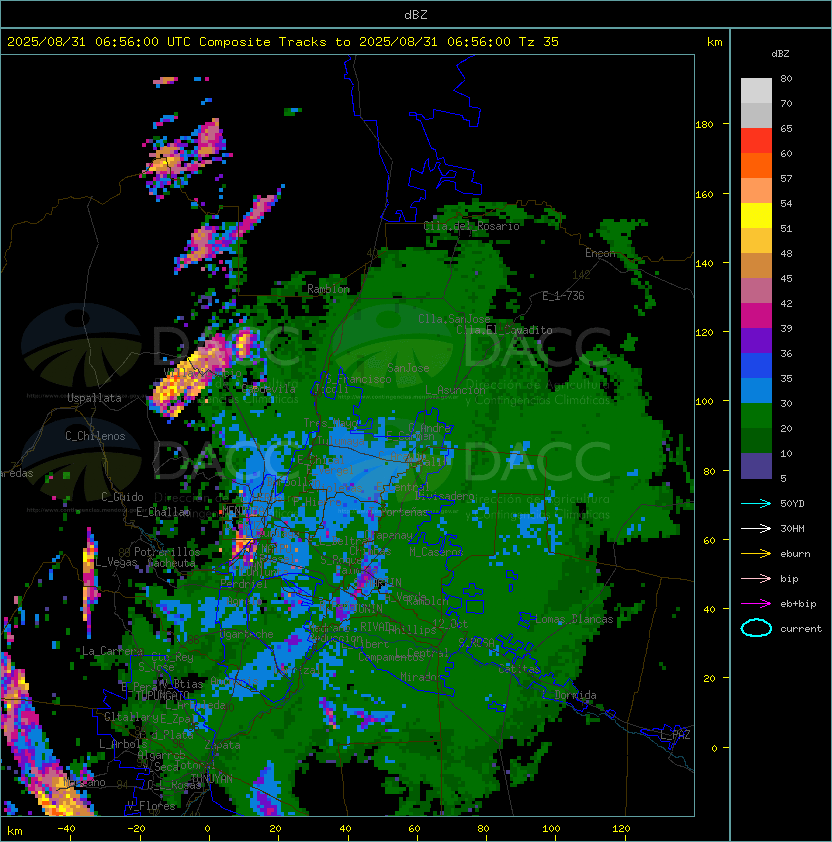Click the Composite Tracks timestamp header text
This screenshot has height=842, width=832.
click(x=283, y=41)
